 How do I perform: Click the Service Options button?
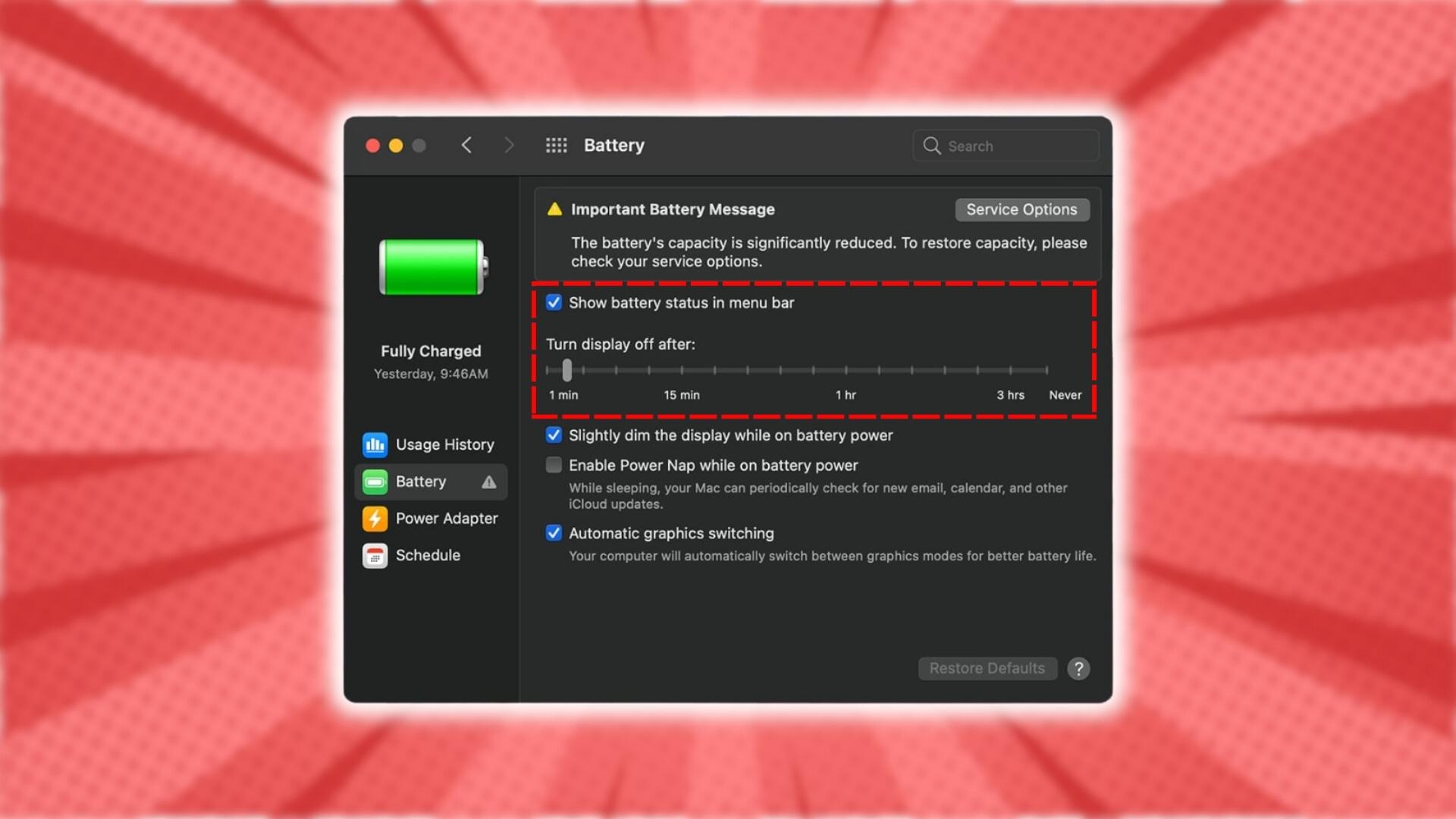tap(1021, 209)
